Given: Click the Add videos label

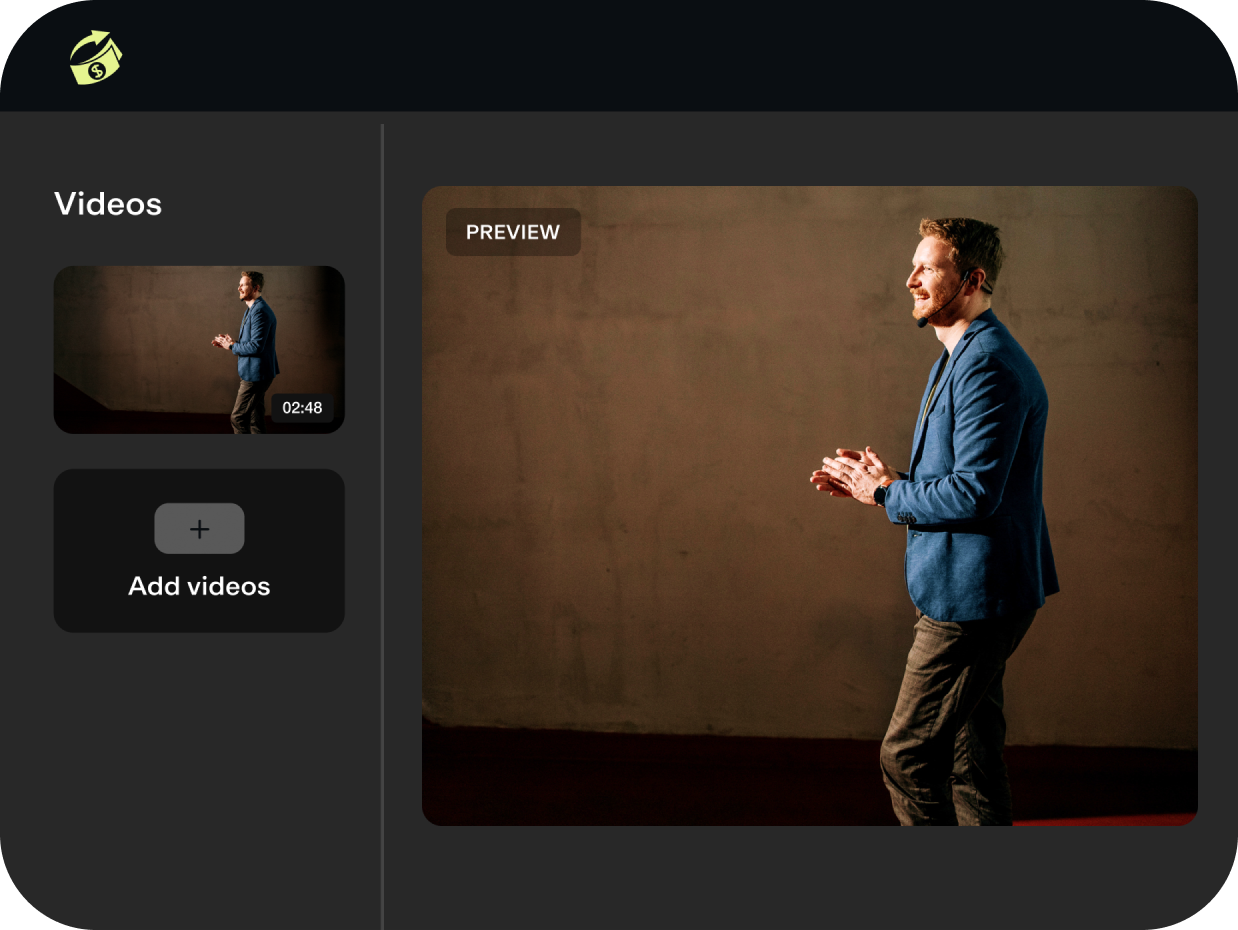Looking at the screenshot, I should [x=199, y=586].
